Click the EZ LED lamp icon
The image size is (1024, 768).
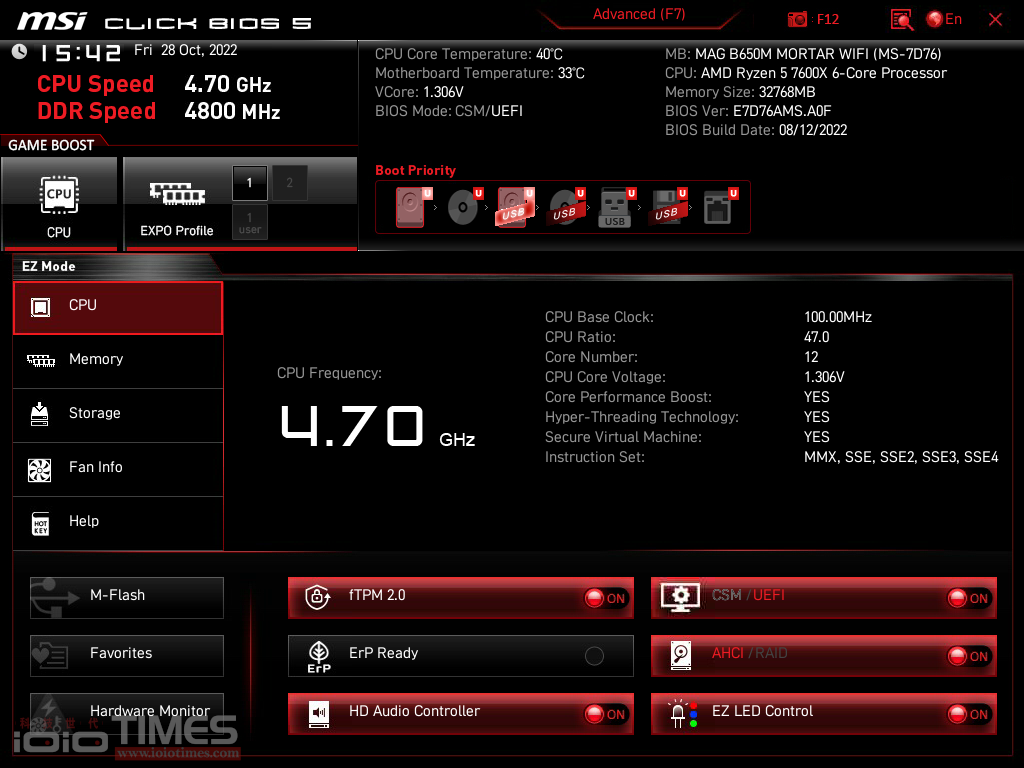682,714
